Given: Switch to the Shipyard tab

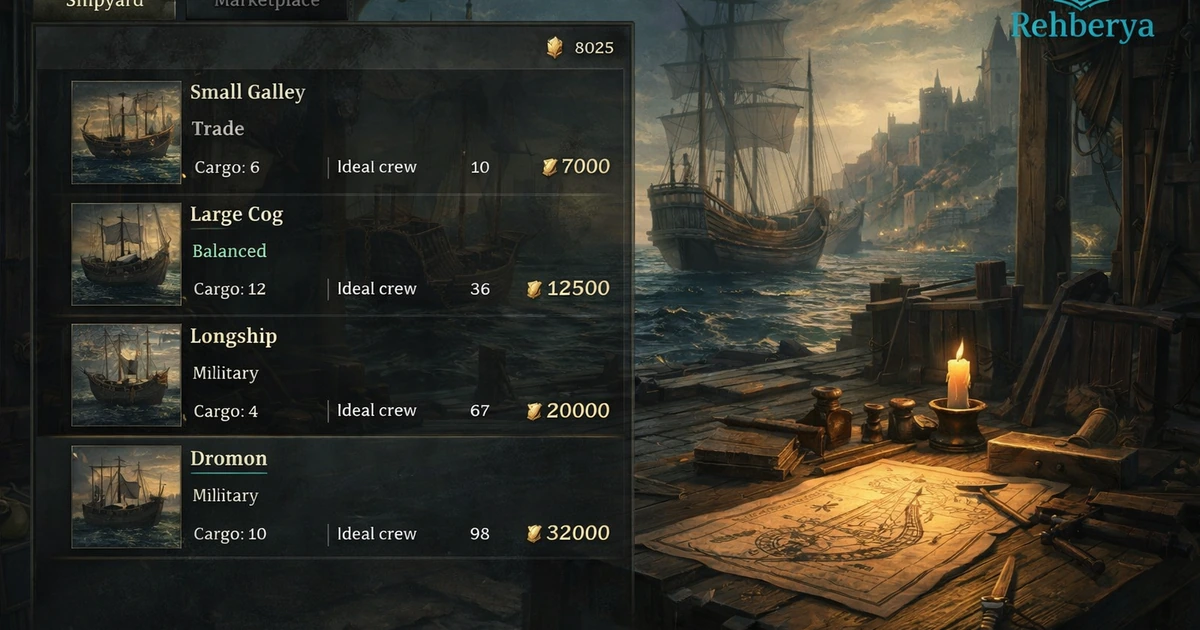Looking at the screenshot, I should point(105,6).
